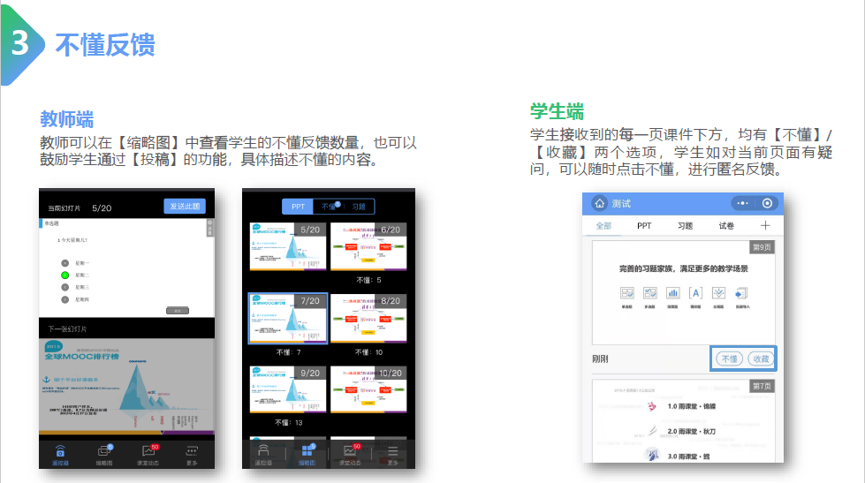865x483 pixels.
Task: Switch to 不懂 segment in thumbnail grid screen
Action: tap(328, 206)
